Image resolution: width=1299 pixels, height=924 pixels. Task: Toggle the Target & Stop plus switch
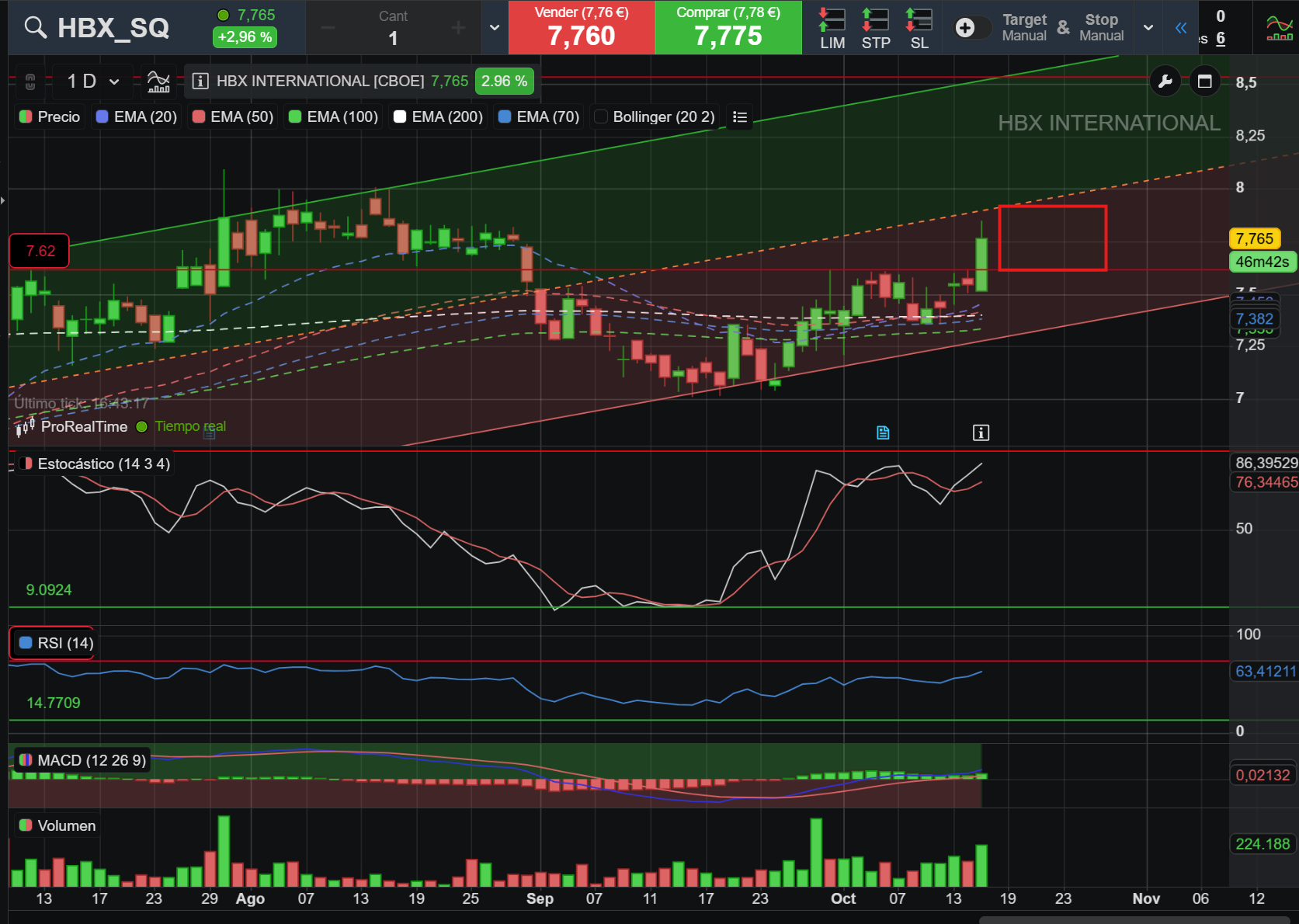pyautogui.click(x=971, y=28)
